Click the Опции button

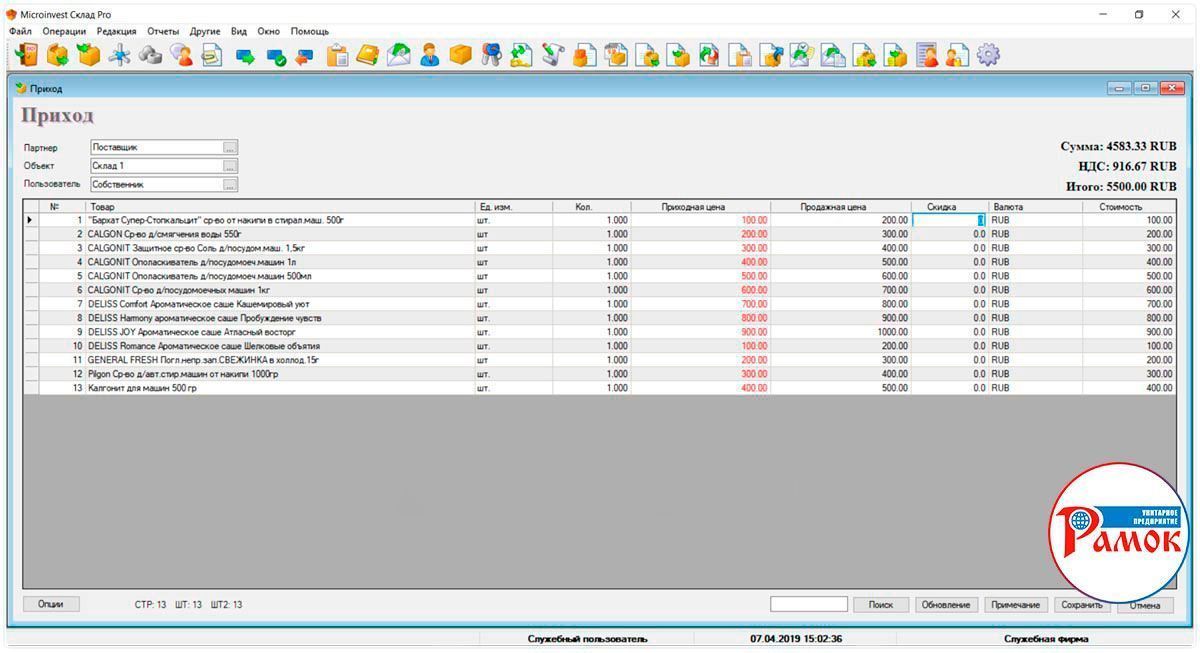(51, 605)
